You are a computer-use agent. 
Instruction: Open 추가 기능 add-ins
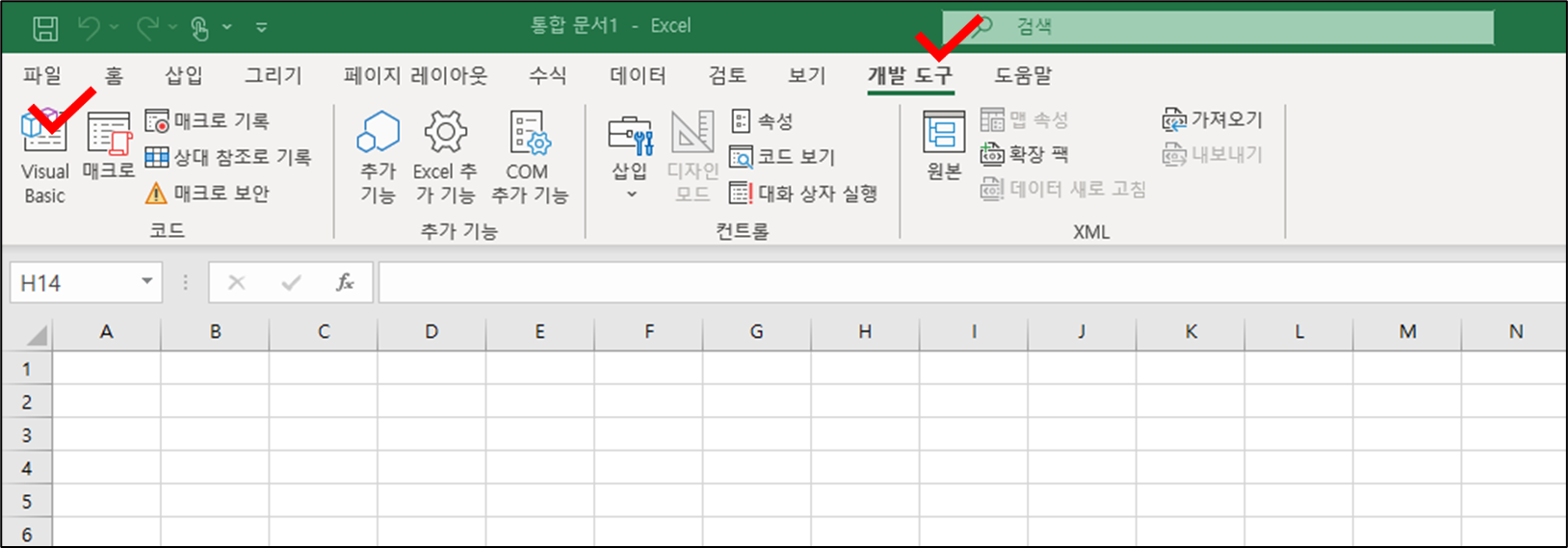(379, 157)
